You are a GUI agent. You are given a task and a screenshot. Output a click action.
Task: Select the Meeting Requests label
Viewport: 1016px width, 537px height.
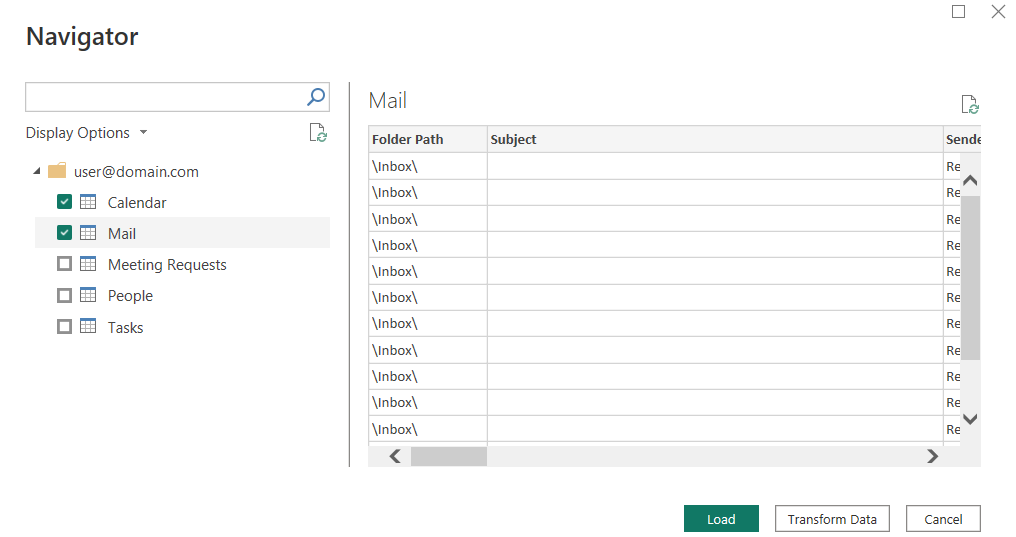click(x=167, y=265)
